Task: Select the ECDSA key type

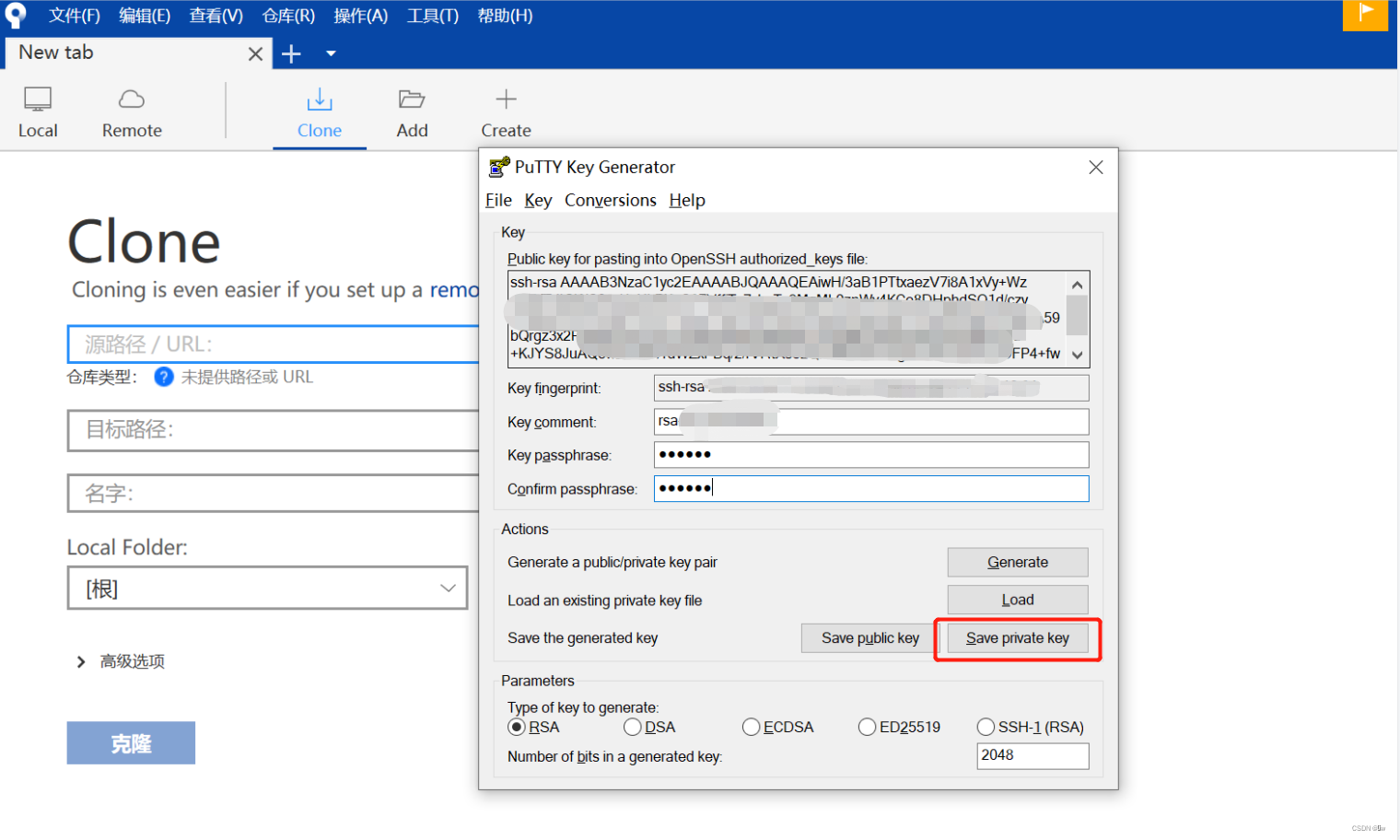Action: click(x=778, y=727)
